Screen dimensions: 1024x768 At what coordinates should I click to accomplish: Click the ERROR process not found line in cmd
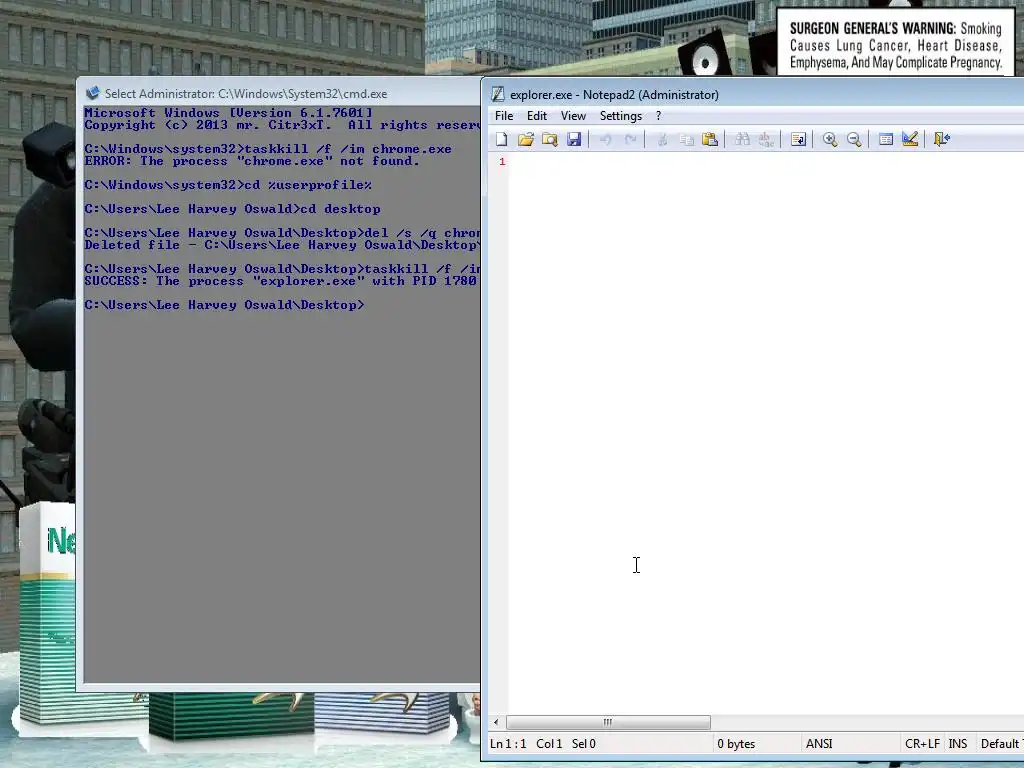point(251,161)
